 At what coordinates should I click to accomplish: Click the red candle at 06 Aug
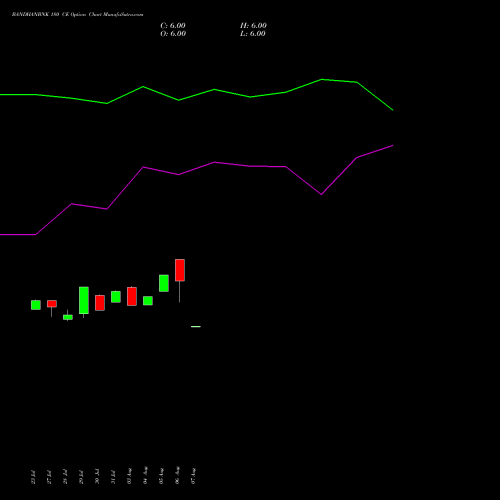click(x=180, y=270)
